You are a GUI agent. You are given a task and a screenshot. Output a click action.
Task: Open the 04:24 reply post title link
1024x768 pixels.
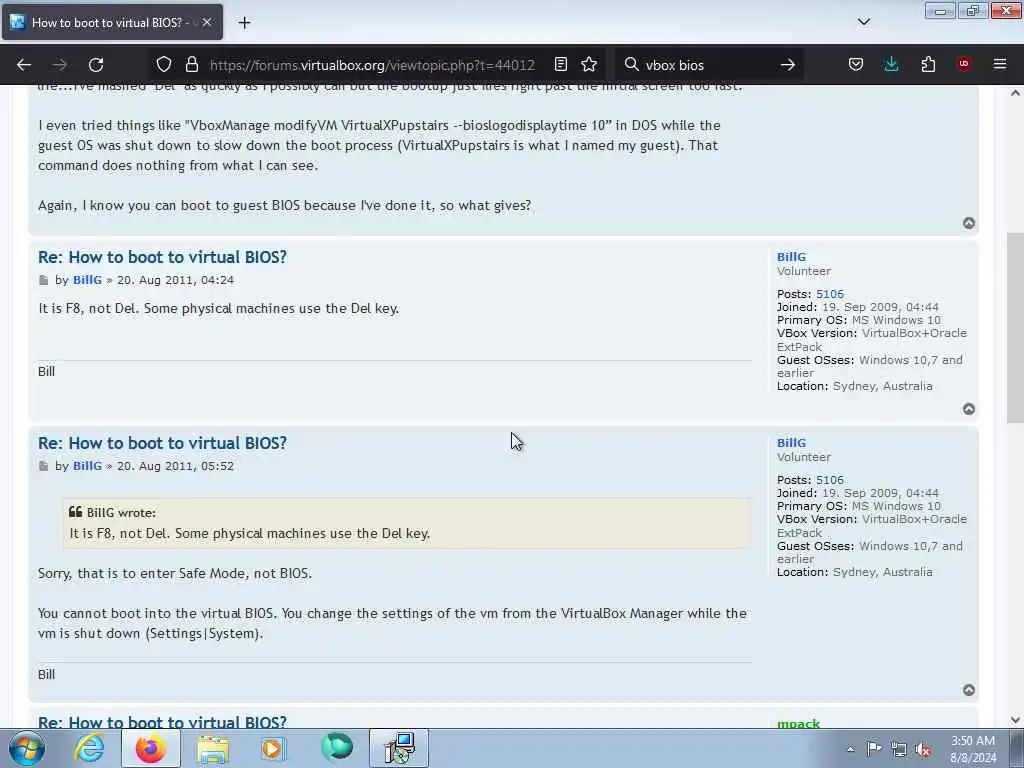162,257
